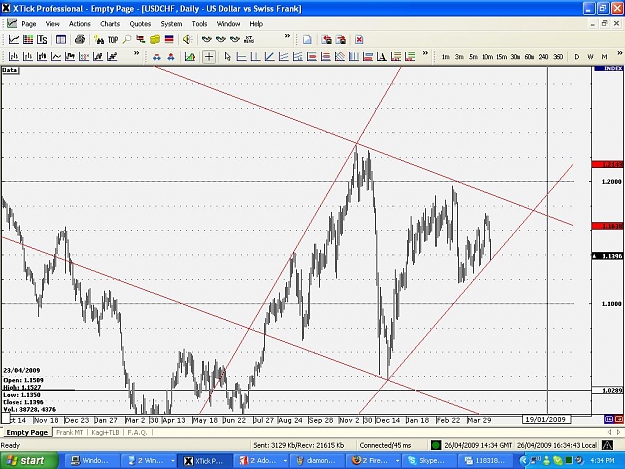The height and width of the screenshot is (469, 625).
Task: Open the Time & Sales (TS) icon
Action: point(42,39)
